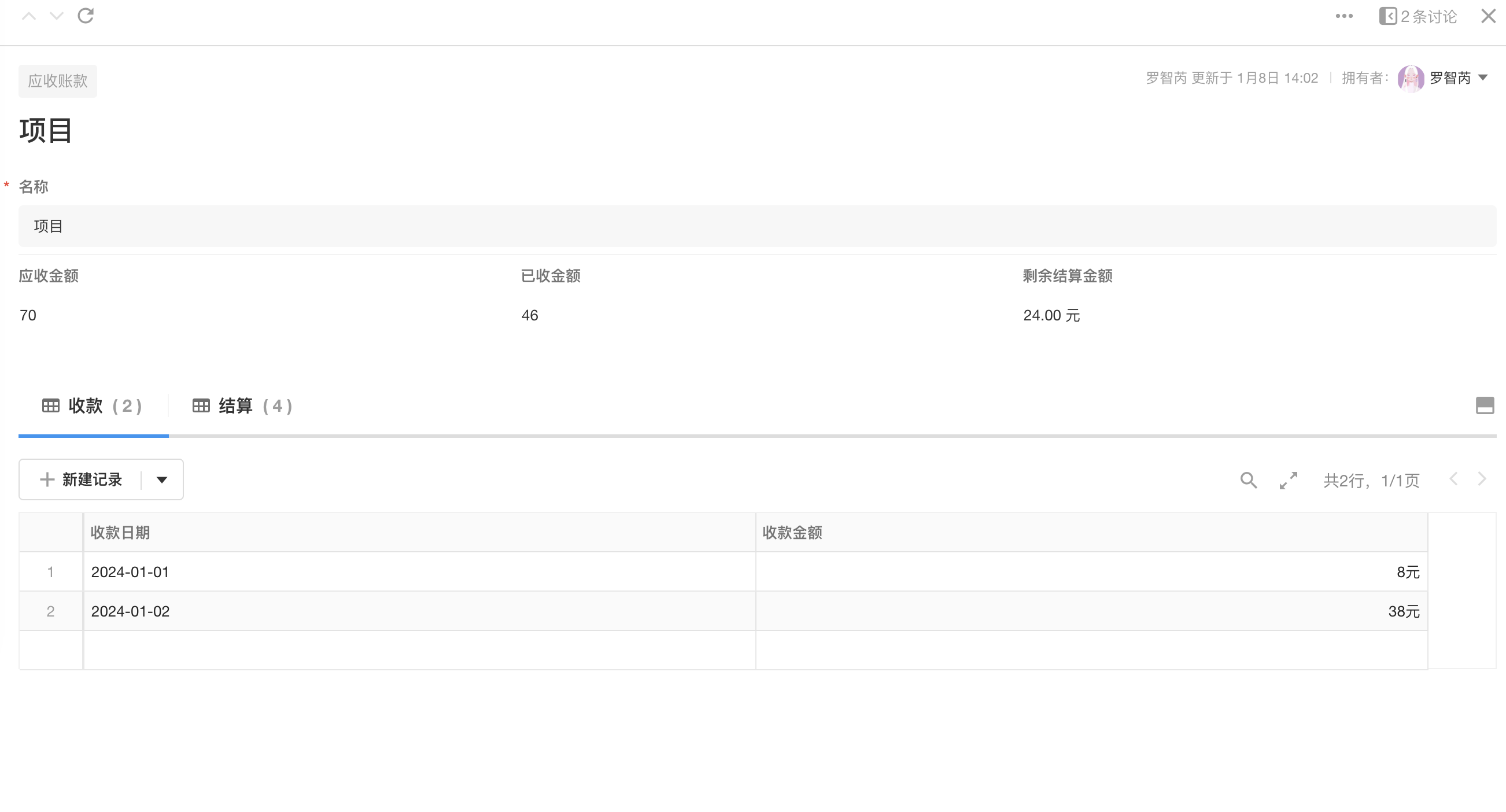Close the record detail window

coord(1489,16)
